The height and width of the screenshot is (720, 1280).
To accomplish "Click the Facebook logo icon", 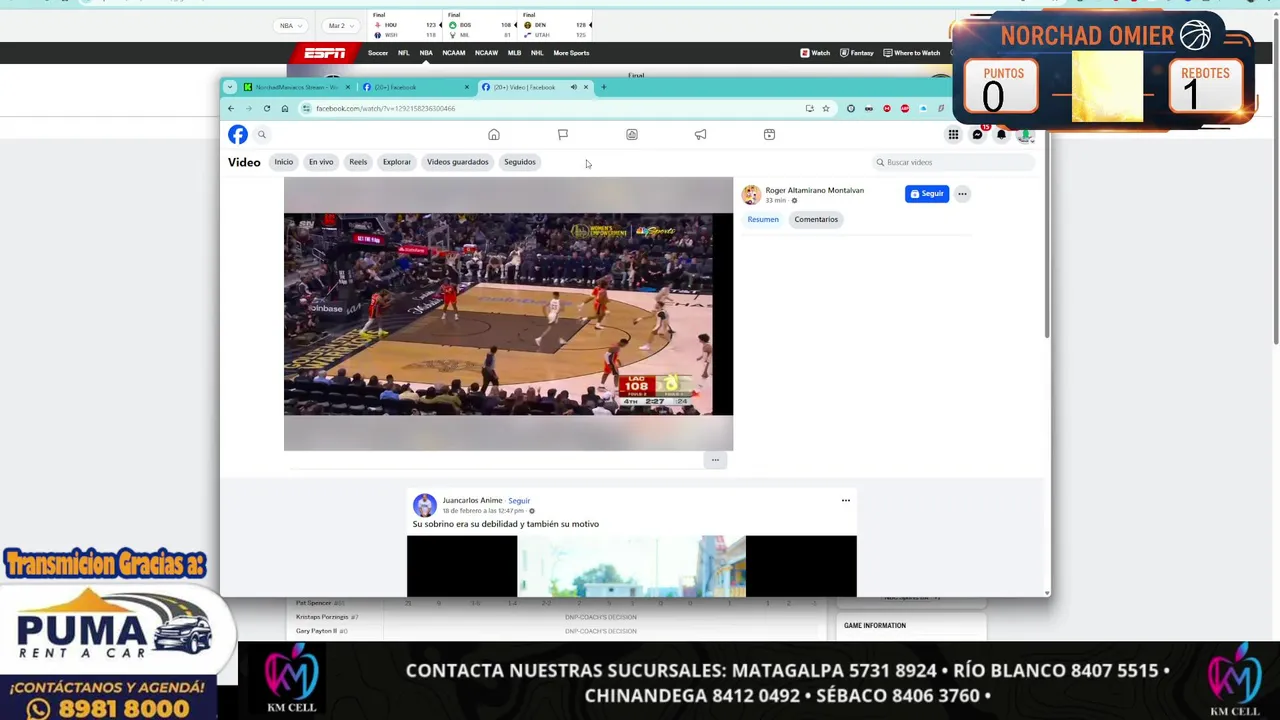I will coord(238,134).
